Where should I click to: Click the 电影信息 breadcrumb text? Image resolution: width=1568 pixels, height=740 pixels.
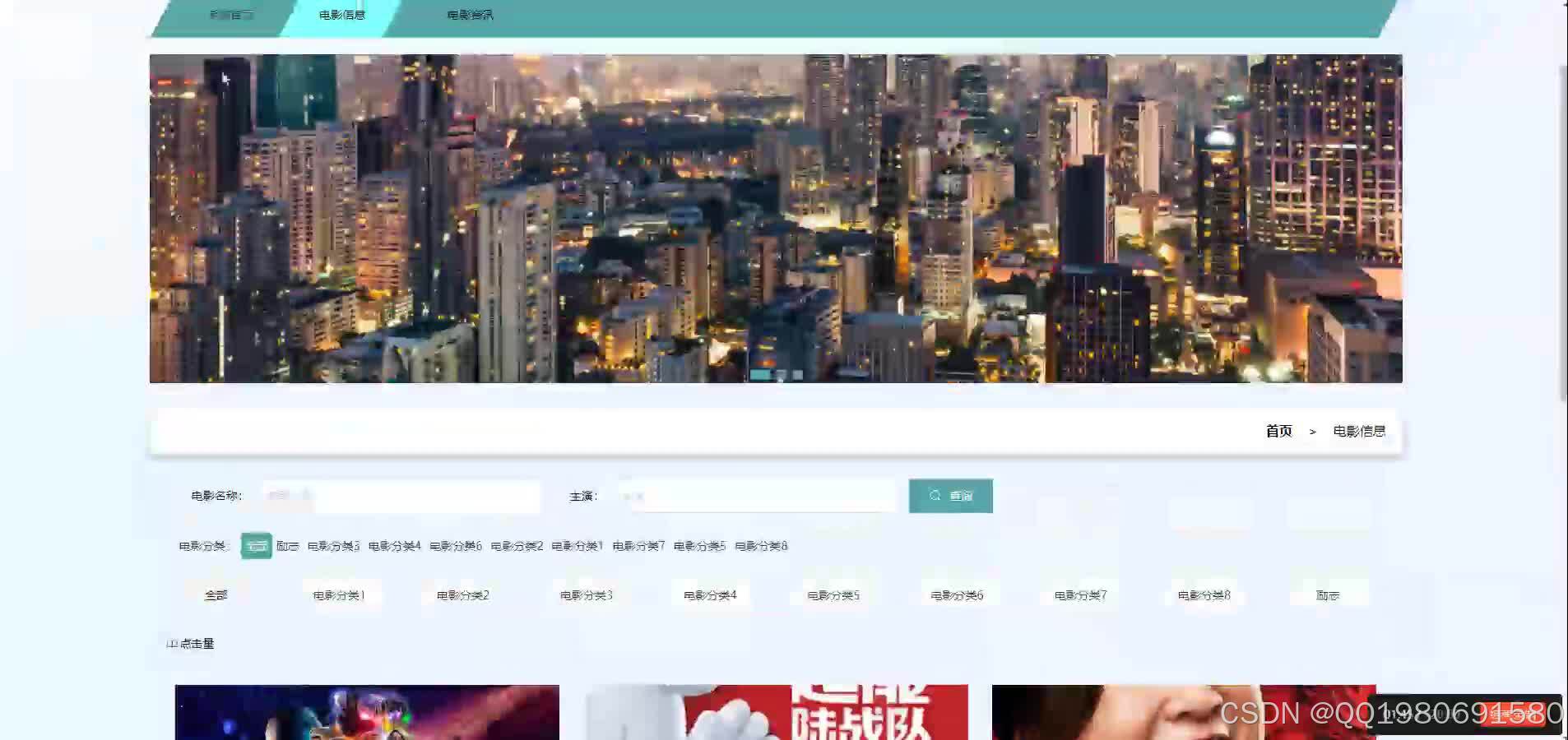point(1359,431)
